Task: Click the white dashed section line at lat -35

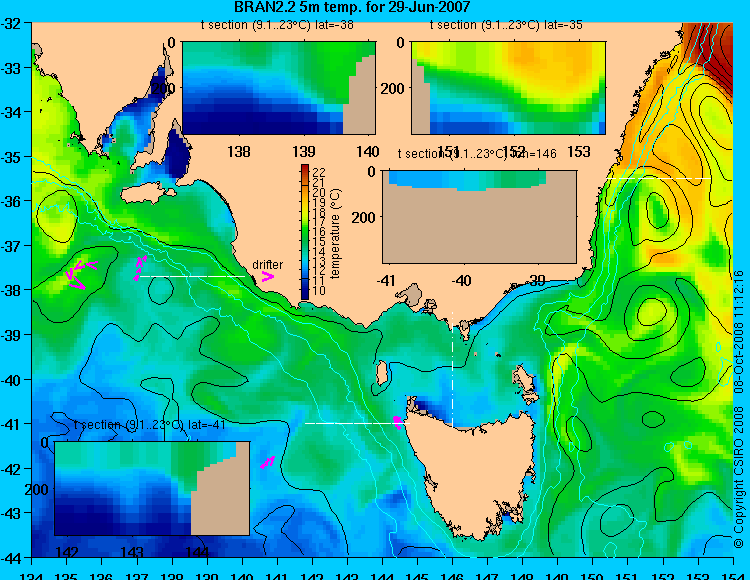Action: click(658, 179)
